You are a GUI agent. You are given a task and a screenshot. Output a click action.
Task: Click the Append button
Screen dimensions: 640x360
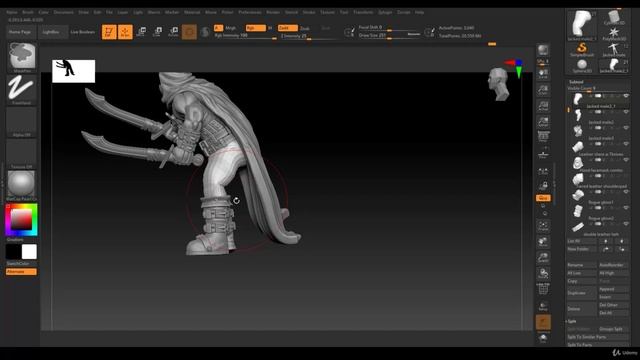613,289
